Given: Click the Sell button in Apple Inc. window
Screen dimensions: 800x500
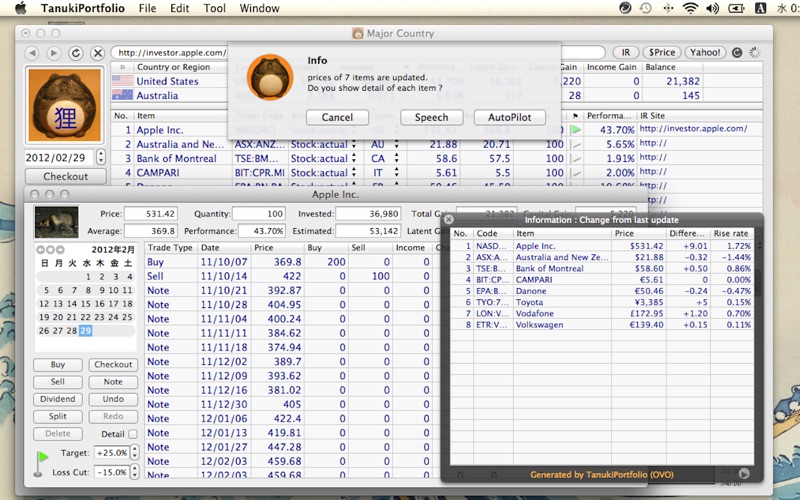Looking at the screenshot, I should pyautogui.click(x=58, y=382).
